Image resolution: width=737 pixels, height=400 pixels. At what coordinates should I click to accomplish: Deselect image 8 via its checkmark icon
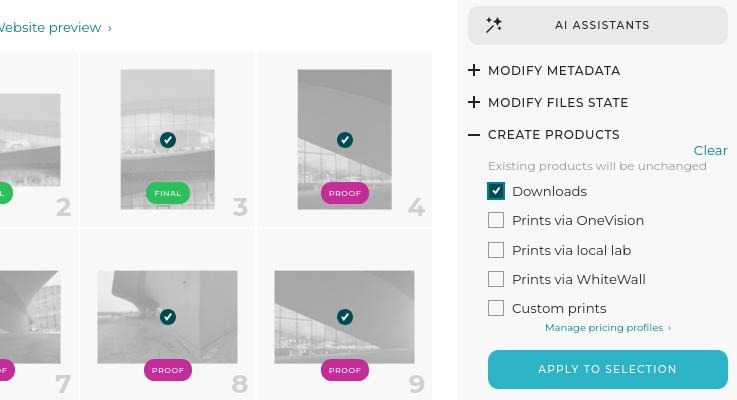point(168,317)
